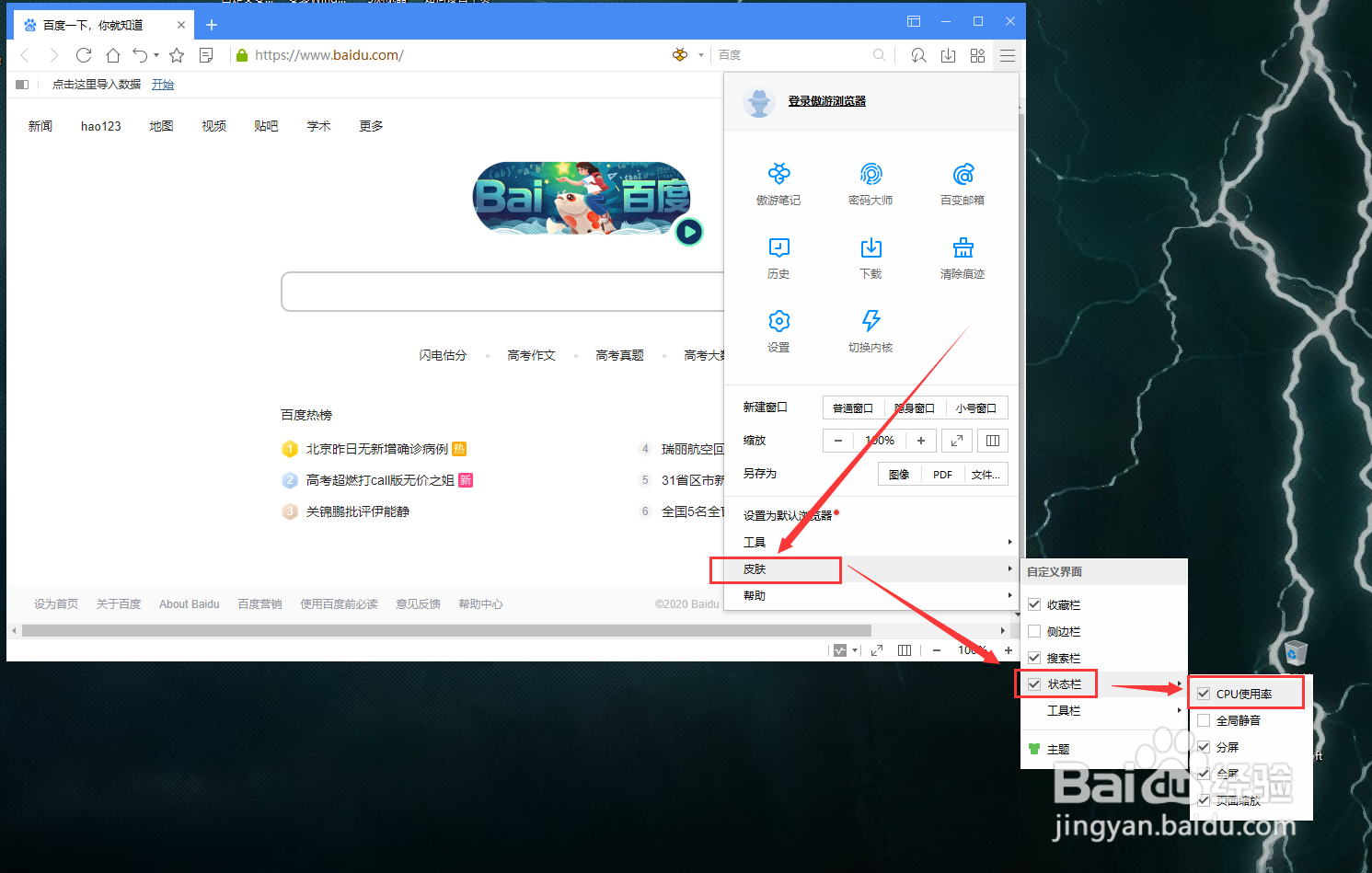Switch to the 百度一下 tab
The width and height of the screenshot is (1372, 873).
coord(104,25)
